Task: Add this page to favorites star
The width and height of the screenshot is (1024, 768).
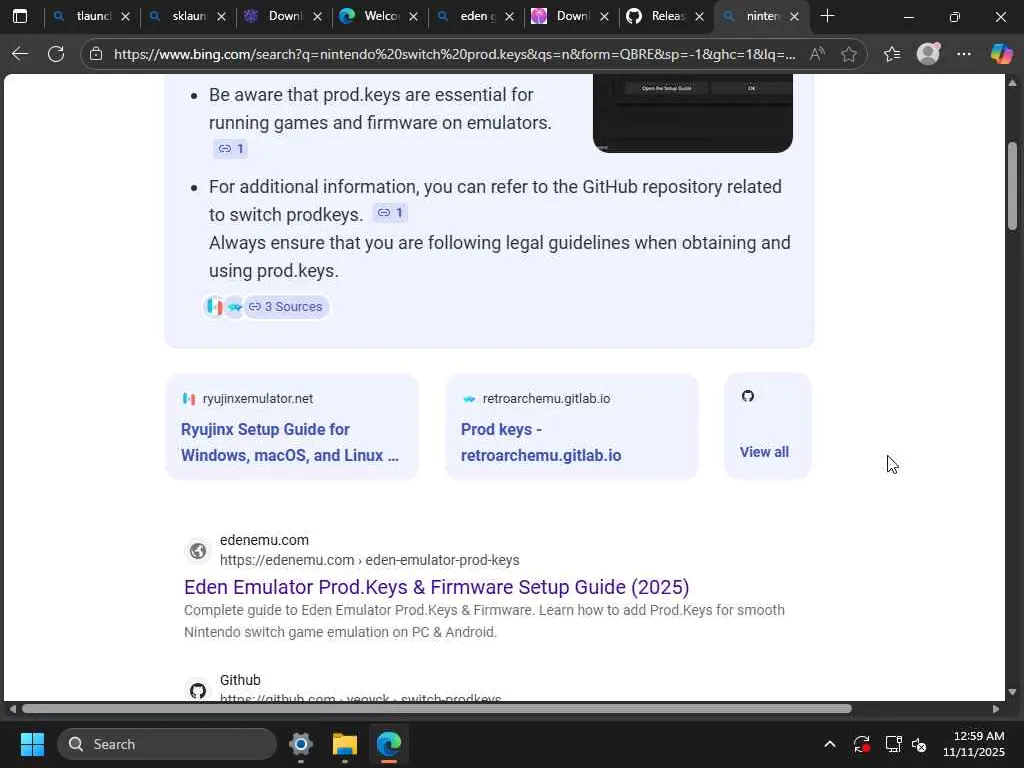Action: pos(849,54)
